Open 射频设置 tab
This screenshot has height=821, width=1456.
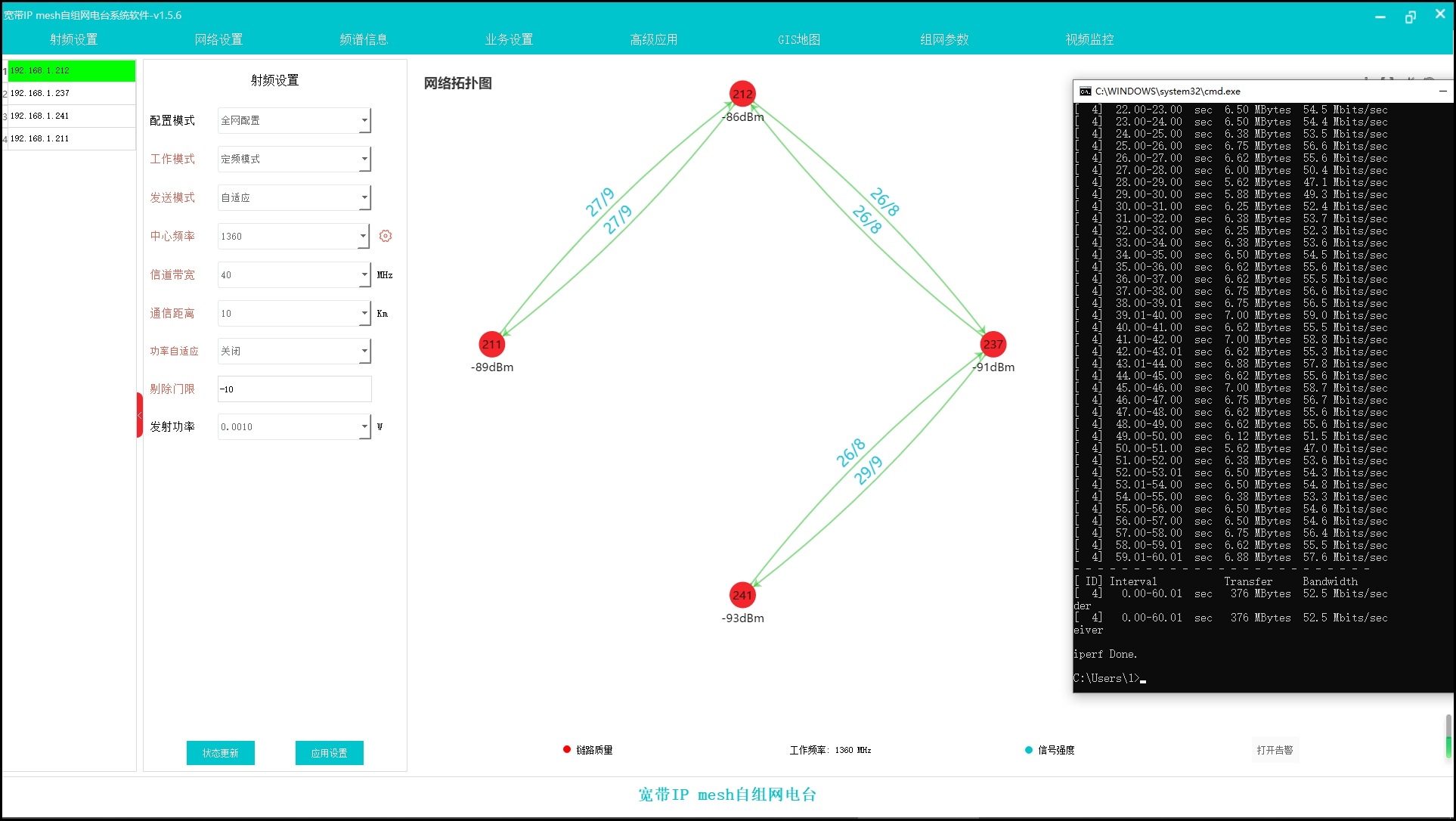point(74,39)
